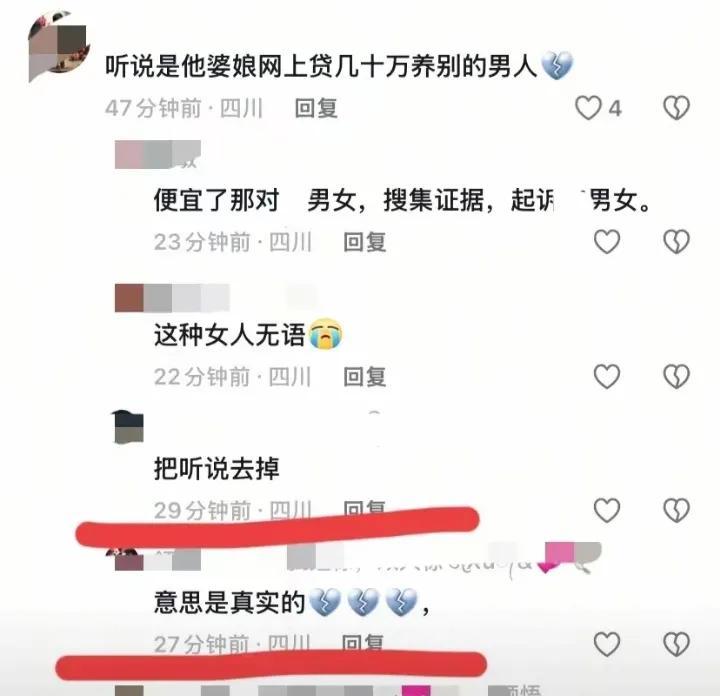Reply to the comment posted 23分钟前
The image size is (720, 696).
[365, 242]
